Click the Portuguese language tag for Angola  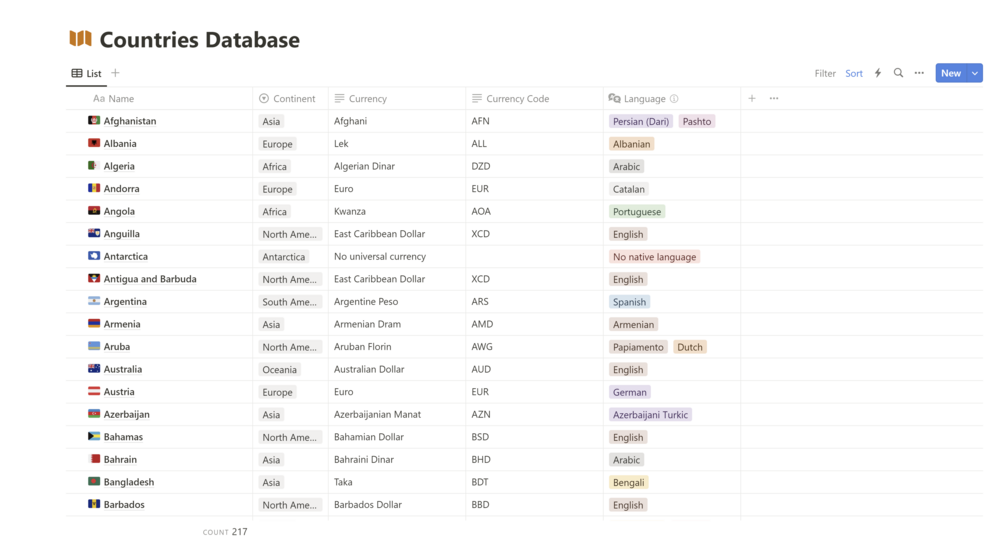[637, 212]
